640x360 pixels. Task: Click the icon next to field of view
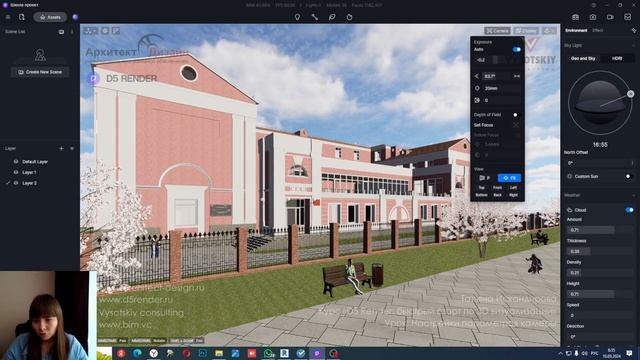[x=517, y=76]
